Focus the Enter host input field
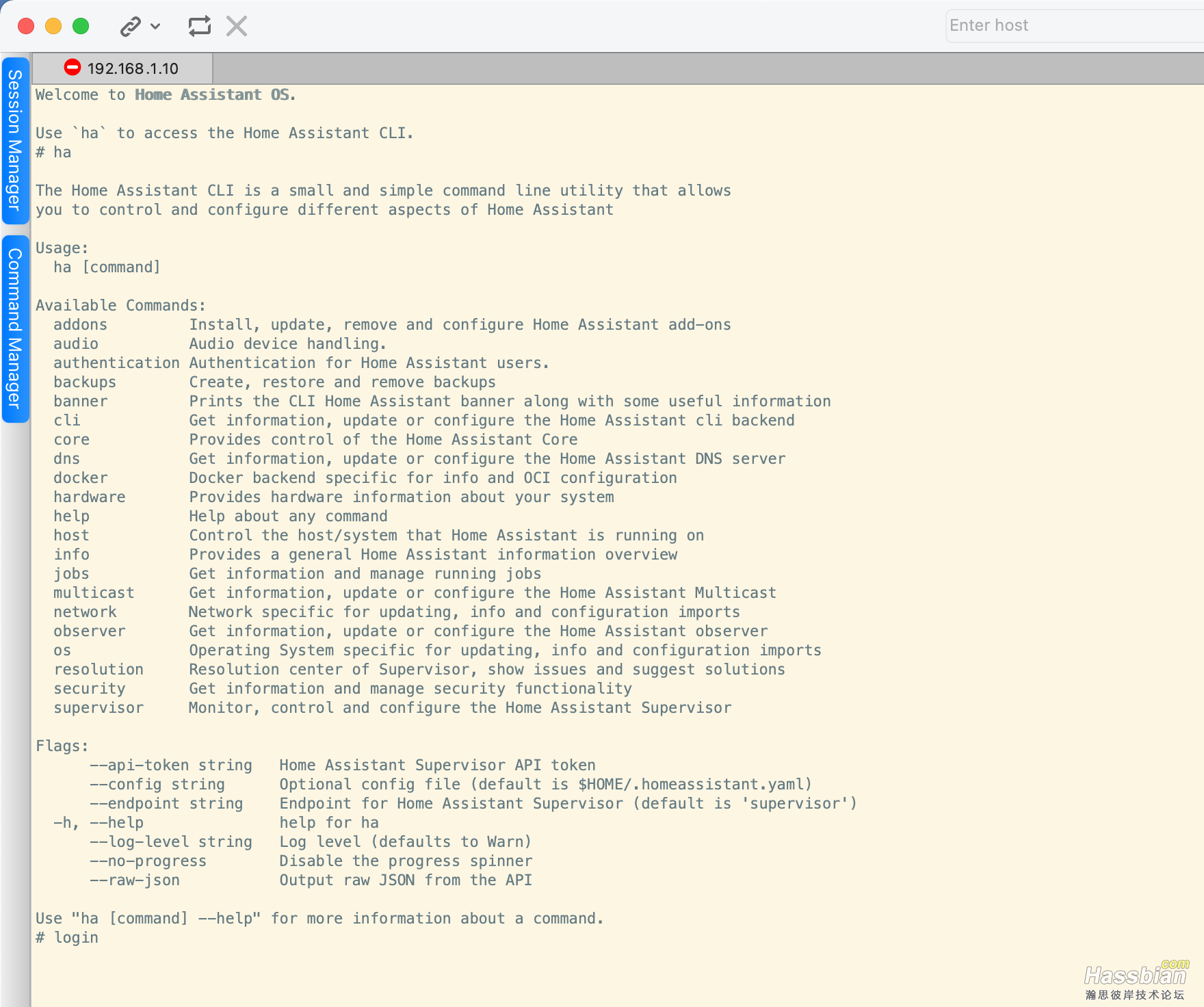 click(x=1074, y=26)
